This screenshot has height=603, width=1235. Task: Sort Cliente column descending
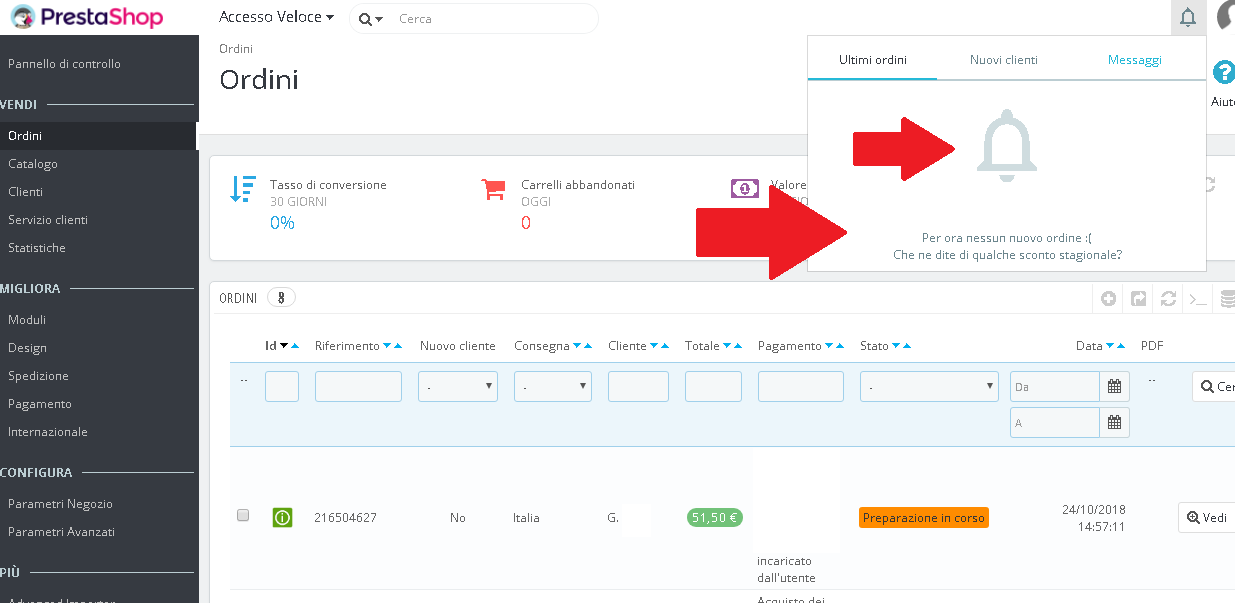click(654, 346)
